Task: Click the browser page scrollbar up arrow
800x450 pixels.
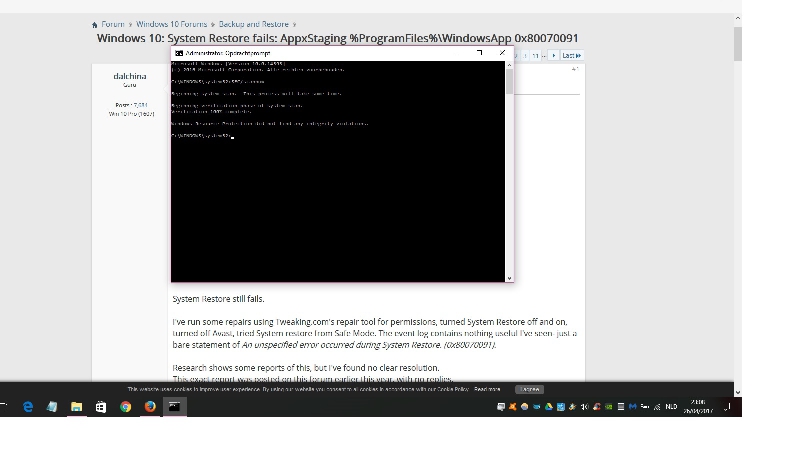Action: 738,18
